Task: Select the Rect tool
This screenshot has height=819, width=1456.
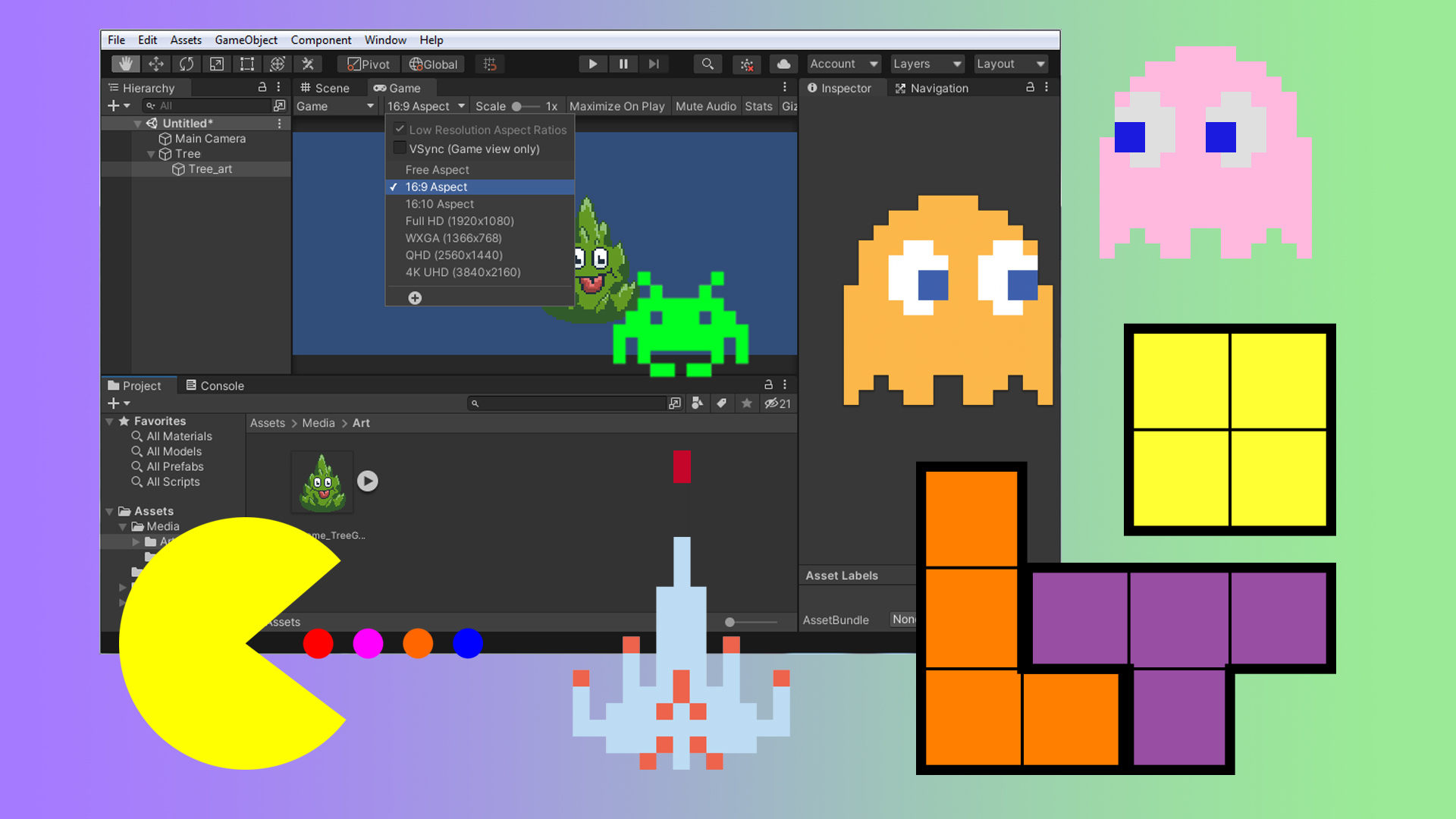Action: point(247,64)
